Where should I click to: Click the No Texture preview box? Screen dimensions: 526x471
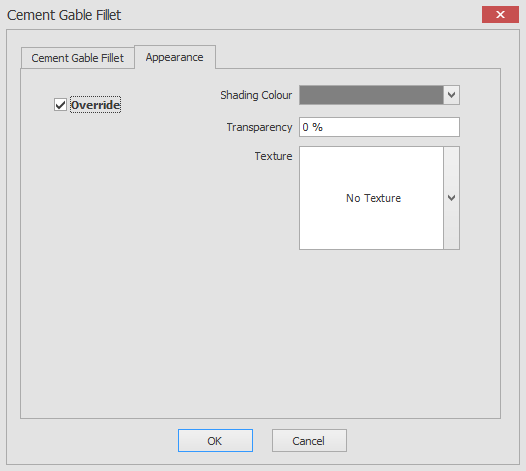[x=371, y=198]
